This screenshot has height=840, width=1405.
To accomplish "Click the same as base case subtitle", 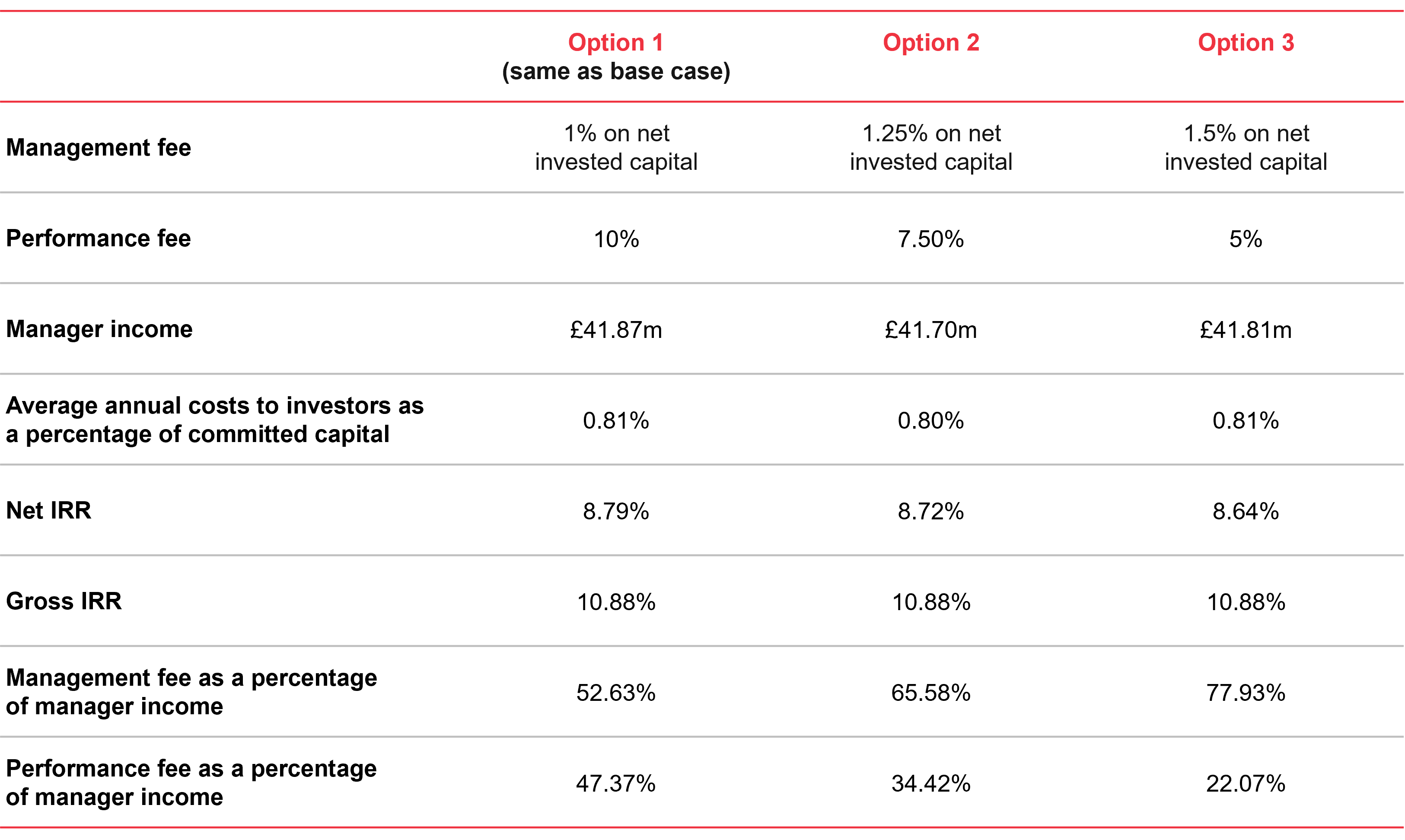I will point(616,72).
